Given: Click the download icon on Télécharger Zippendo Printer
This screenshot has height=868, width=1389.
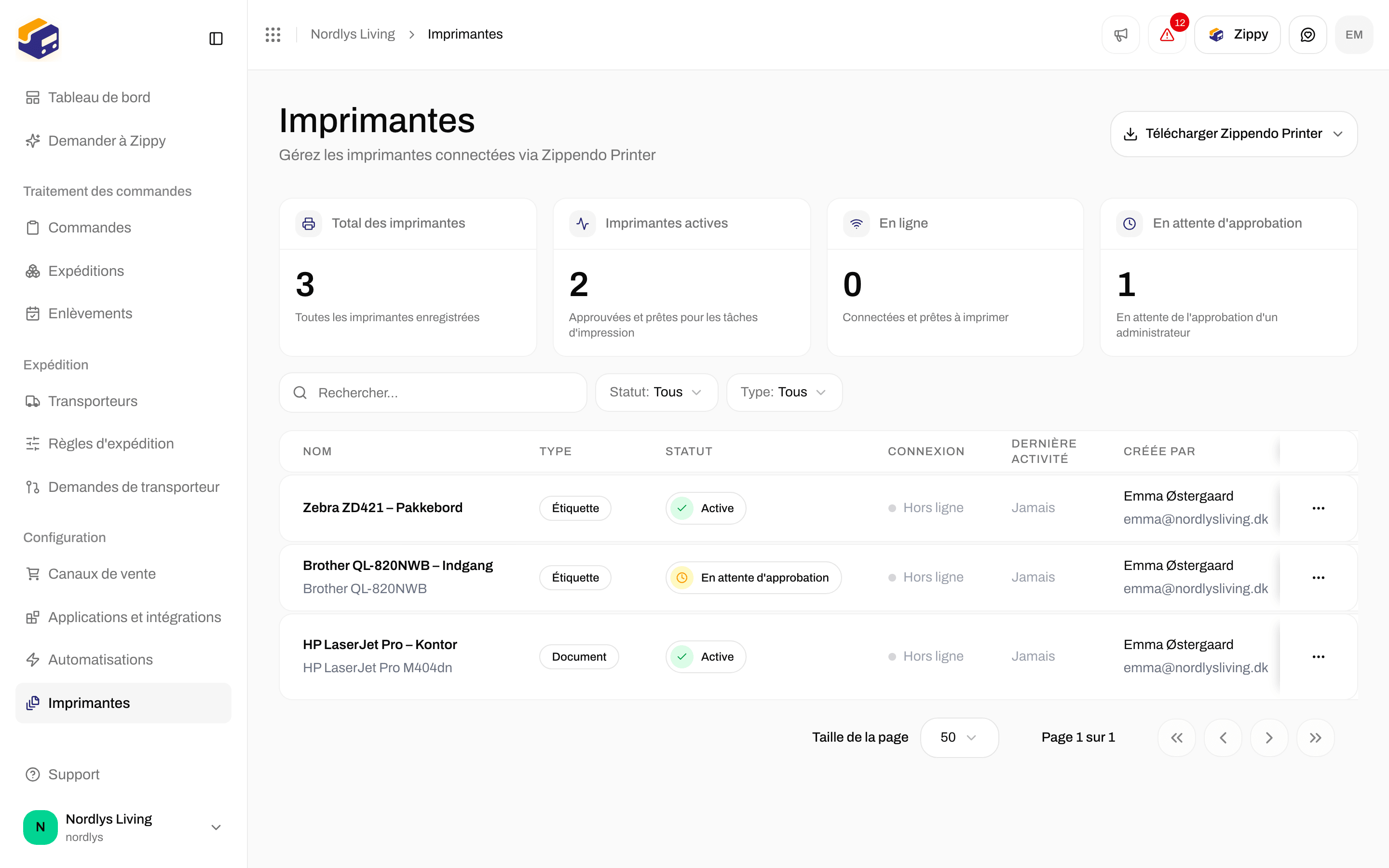Looking at the screenshot, I should 1130,134.
